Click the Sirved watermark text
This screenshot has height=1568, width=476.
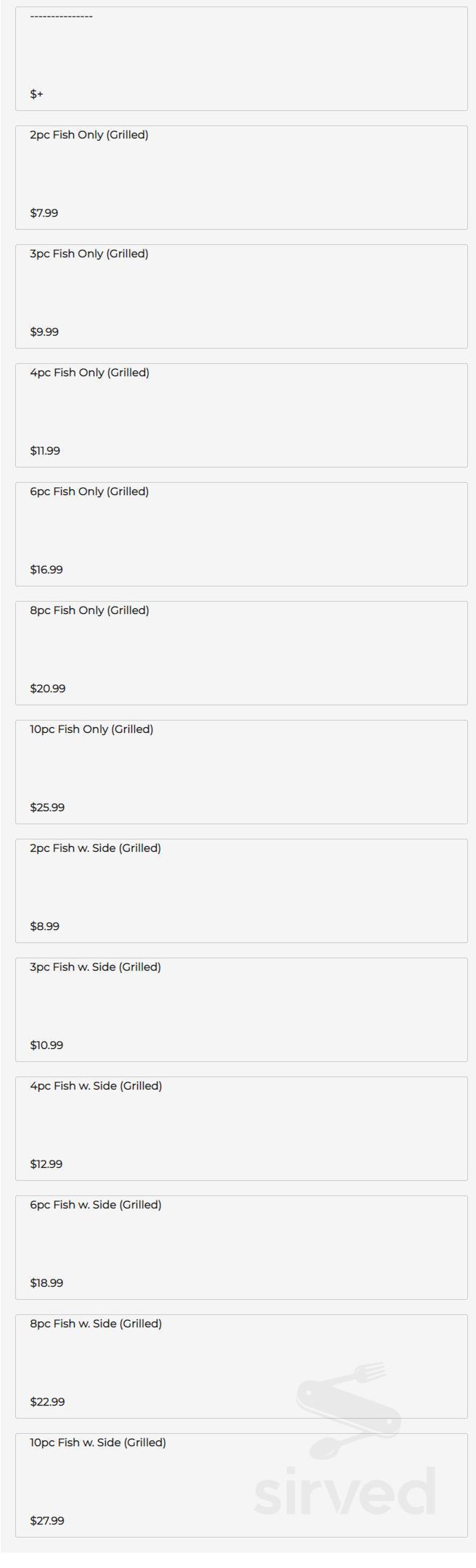(x=345, y=1492)
